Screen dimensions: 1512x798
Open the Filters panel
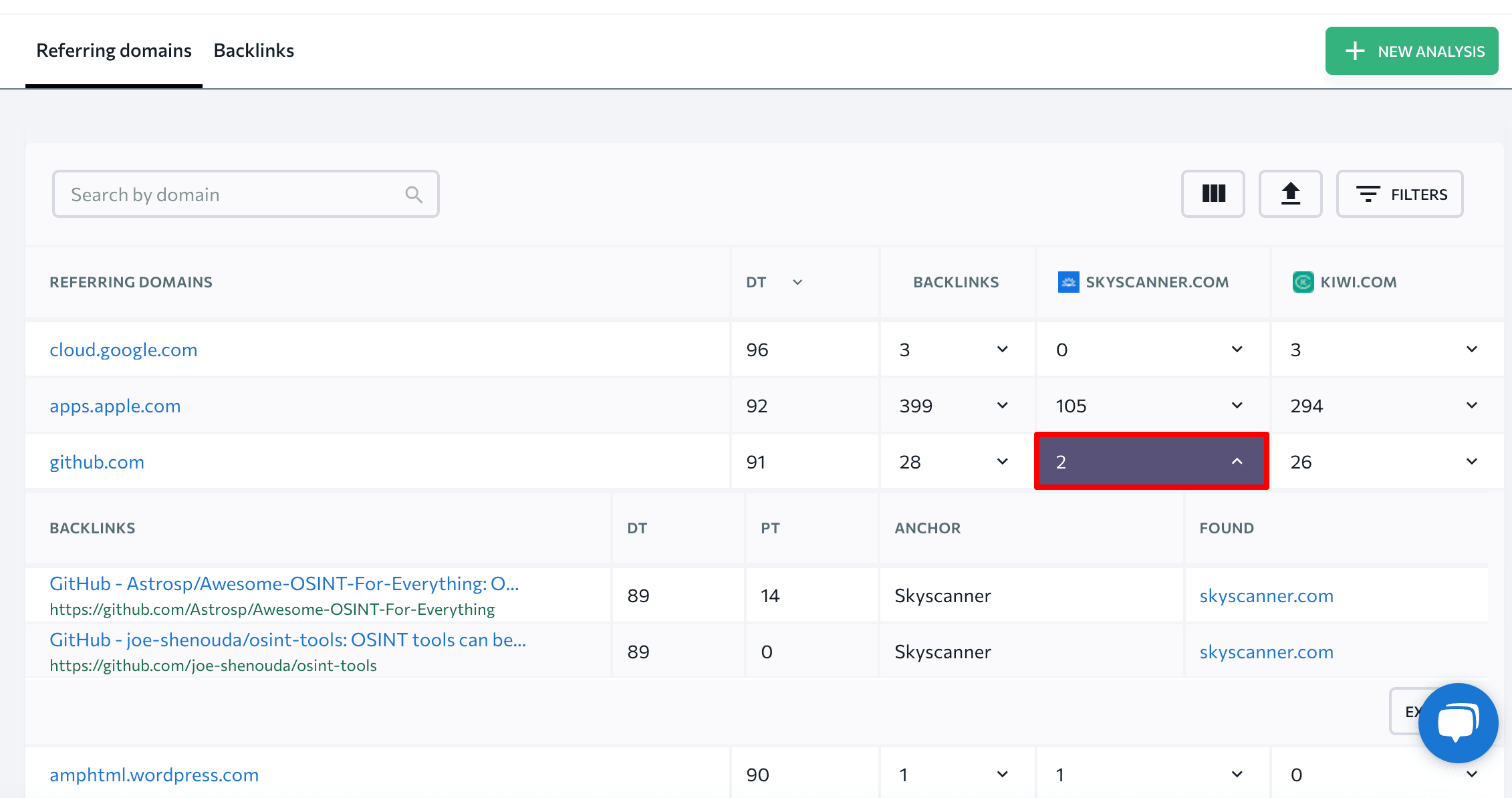coord(1400,194)
